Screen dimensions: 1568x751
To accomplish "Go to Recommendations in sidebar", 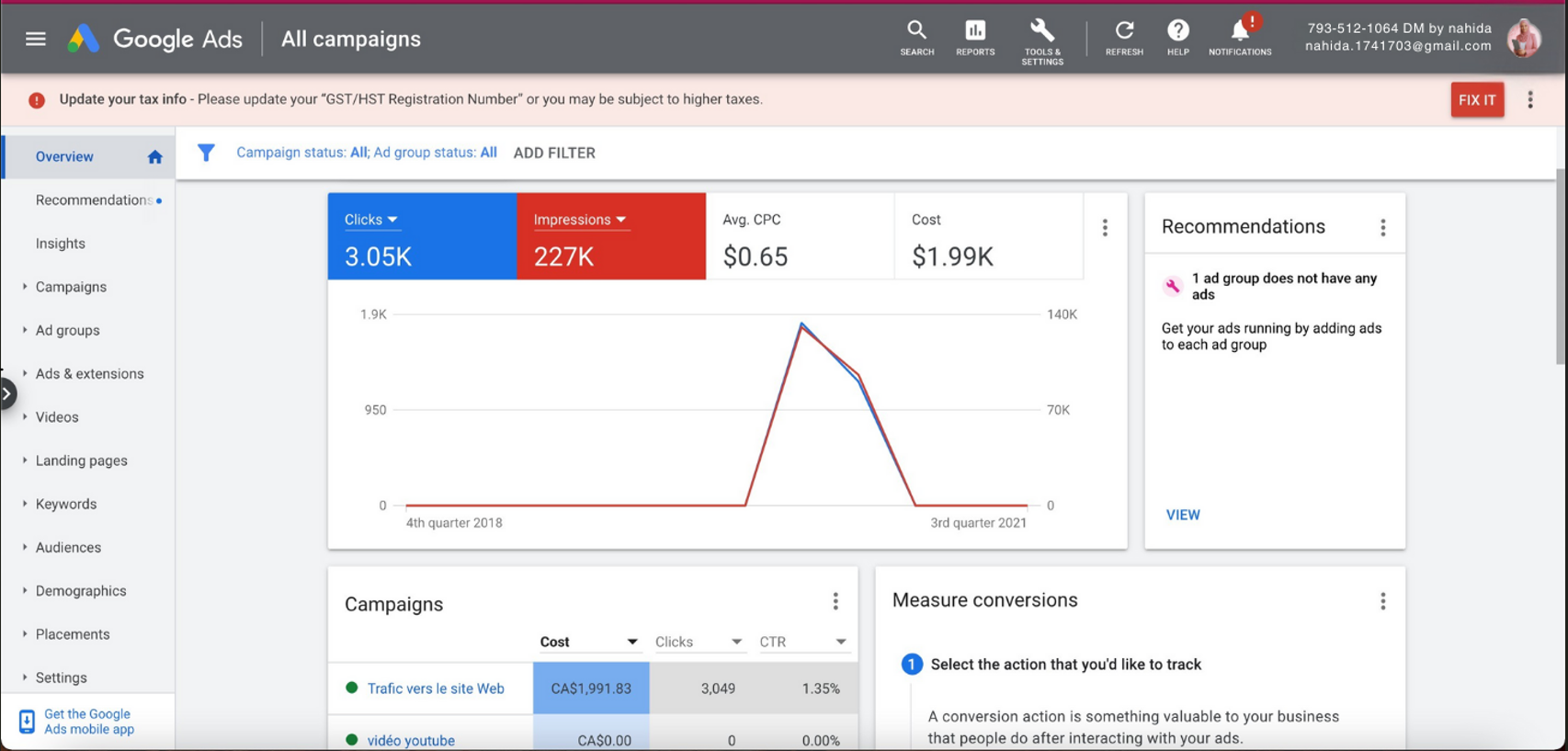I will 93,200.
